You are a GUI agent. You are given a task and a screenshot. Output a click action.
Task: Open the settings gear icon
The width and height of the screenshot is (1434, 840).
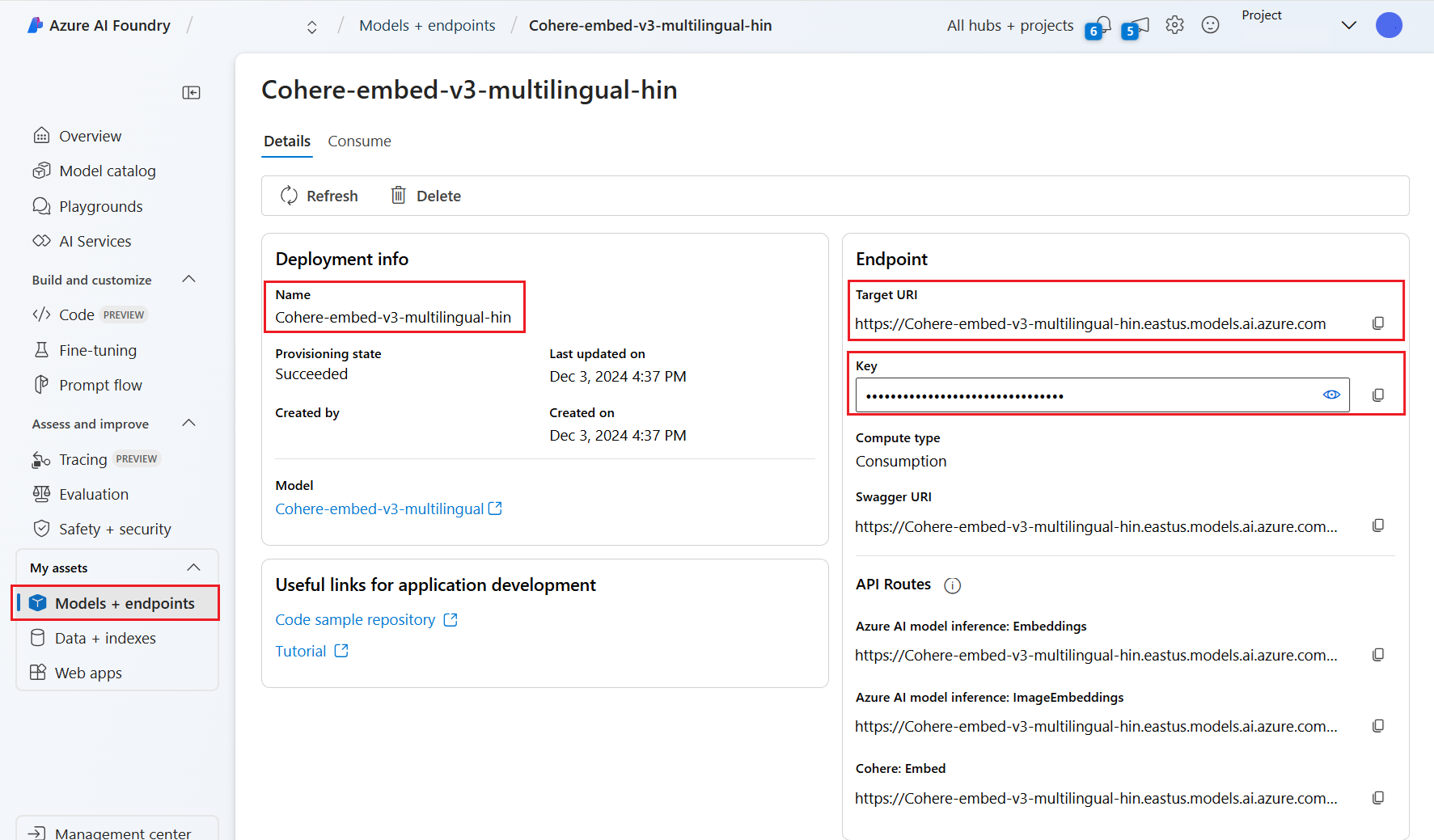point(1174,25)
